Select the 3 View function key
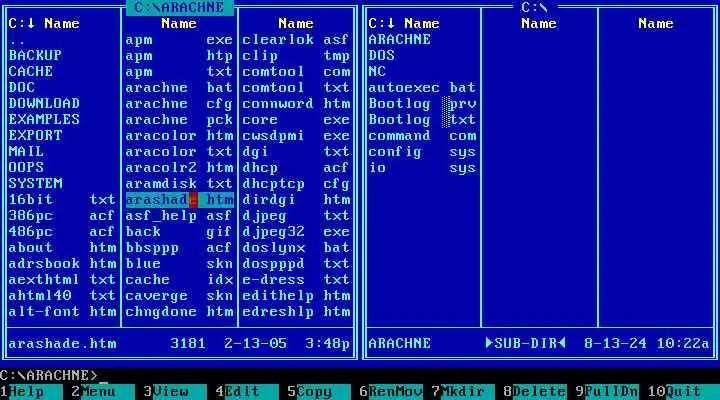 tap(175, 392)
